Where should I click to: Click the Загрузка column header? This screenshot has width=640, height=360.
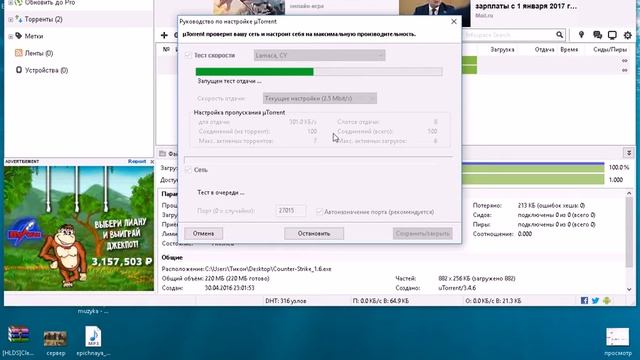click(x=502, y=49)
